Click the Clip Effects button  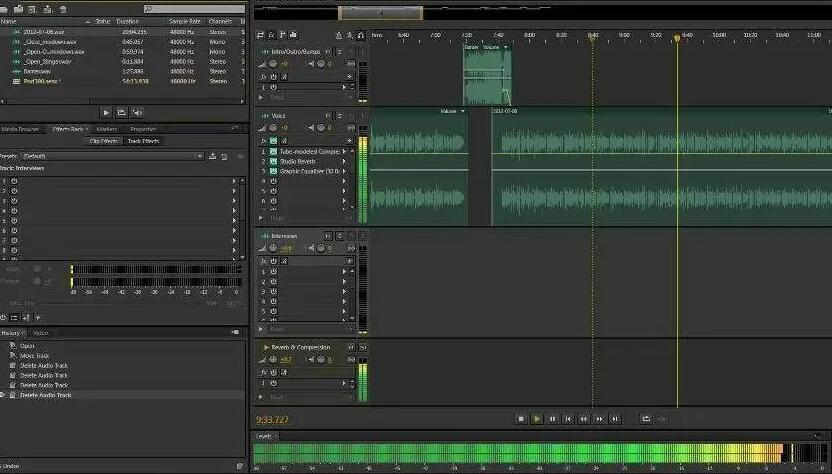(104, 141)
